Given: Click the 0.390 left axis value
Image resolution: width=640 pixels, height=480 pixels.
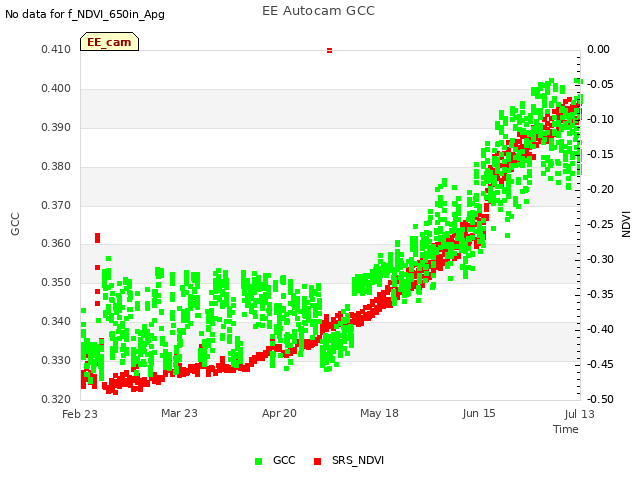Looking at the screenshot, I should [x=56, y=128].
